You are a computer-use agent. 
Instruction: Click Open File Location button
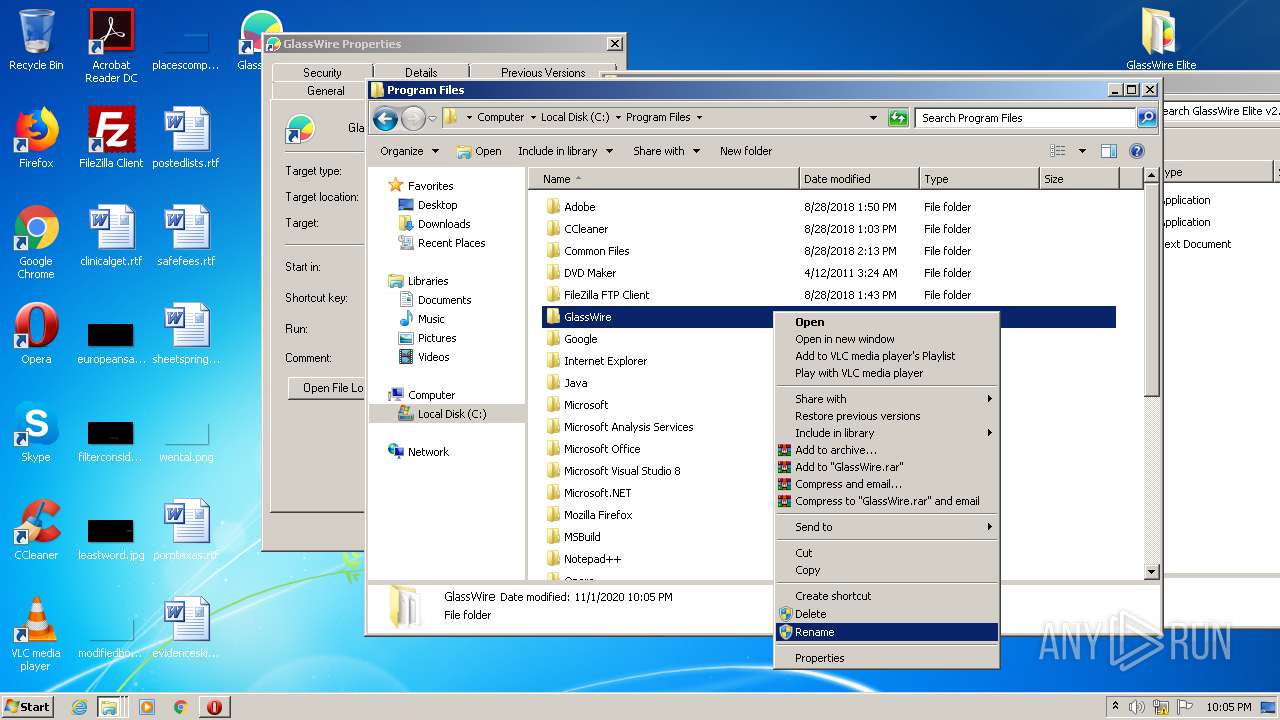click(326, 388)
